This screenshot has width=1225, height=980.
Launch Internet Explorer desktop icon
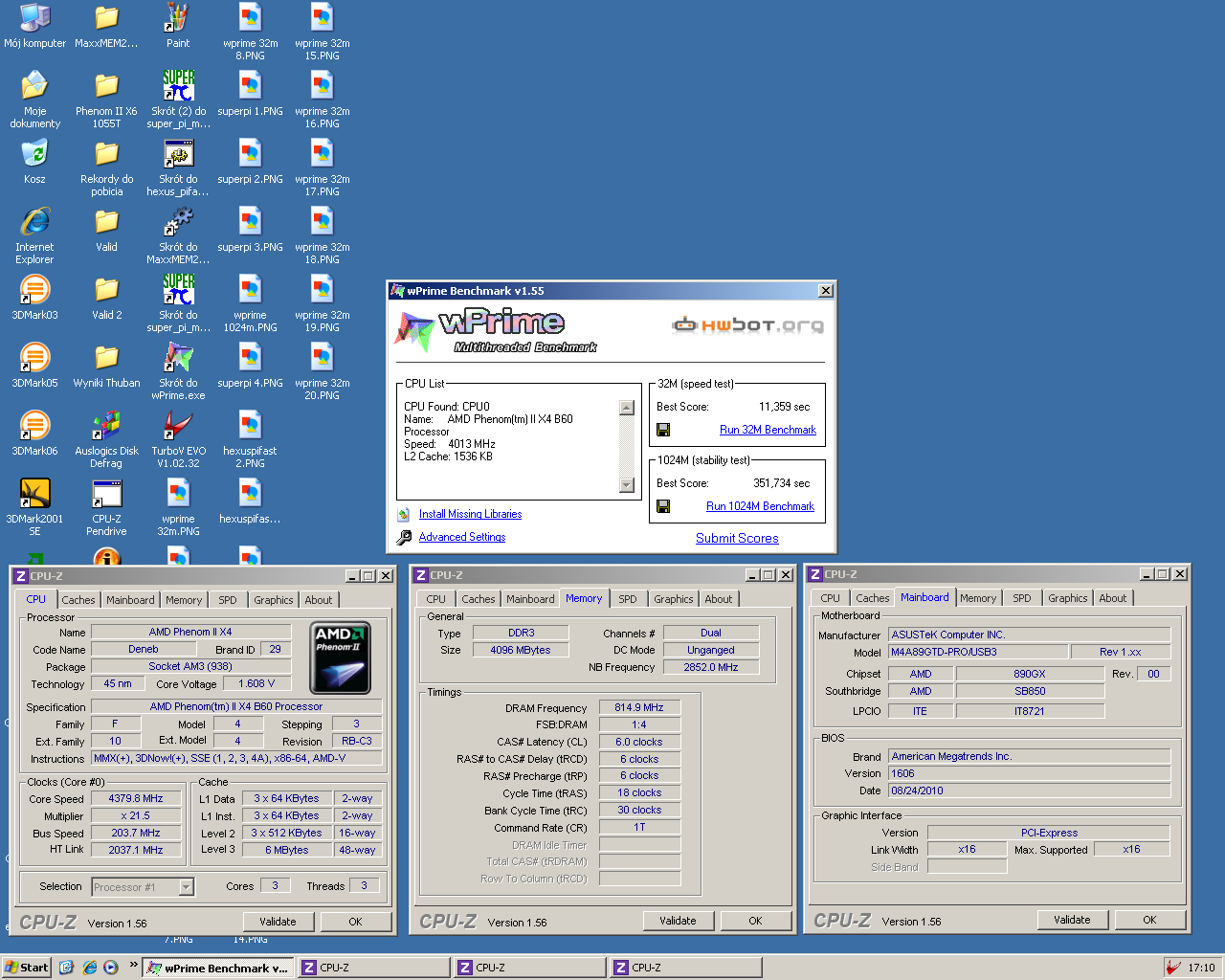[34, 221]
